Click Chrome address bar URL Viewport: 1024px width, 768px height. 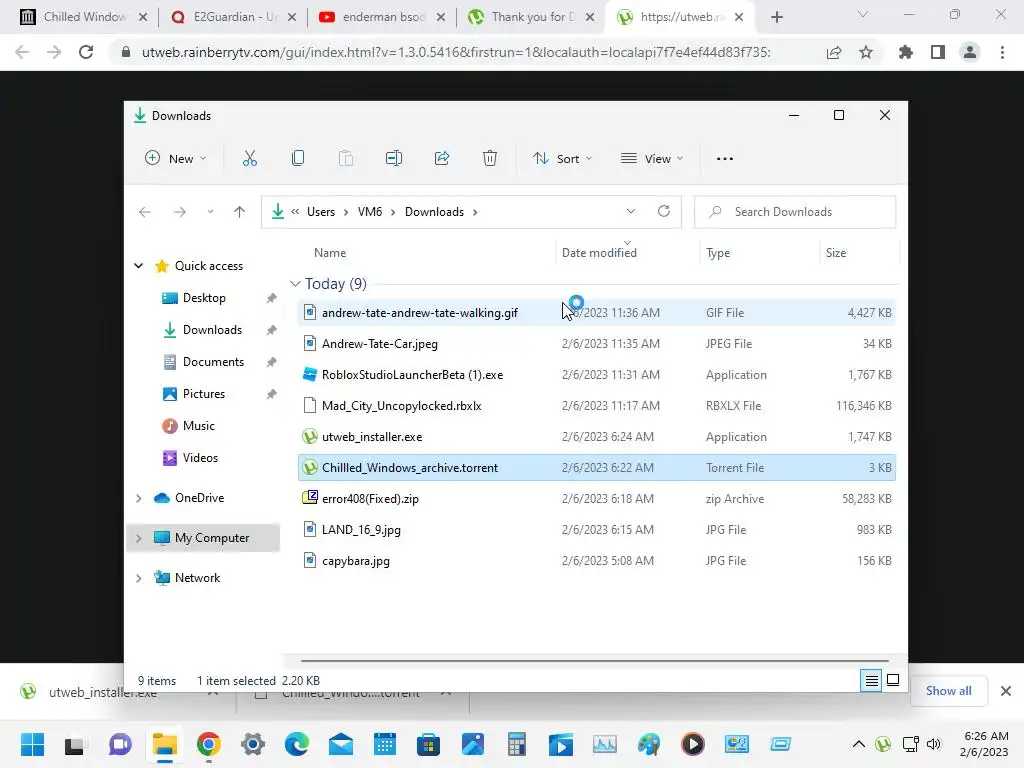(456, 52)
